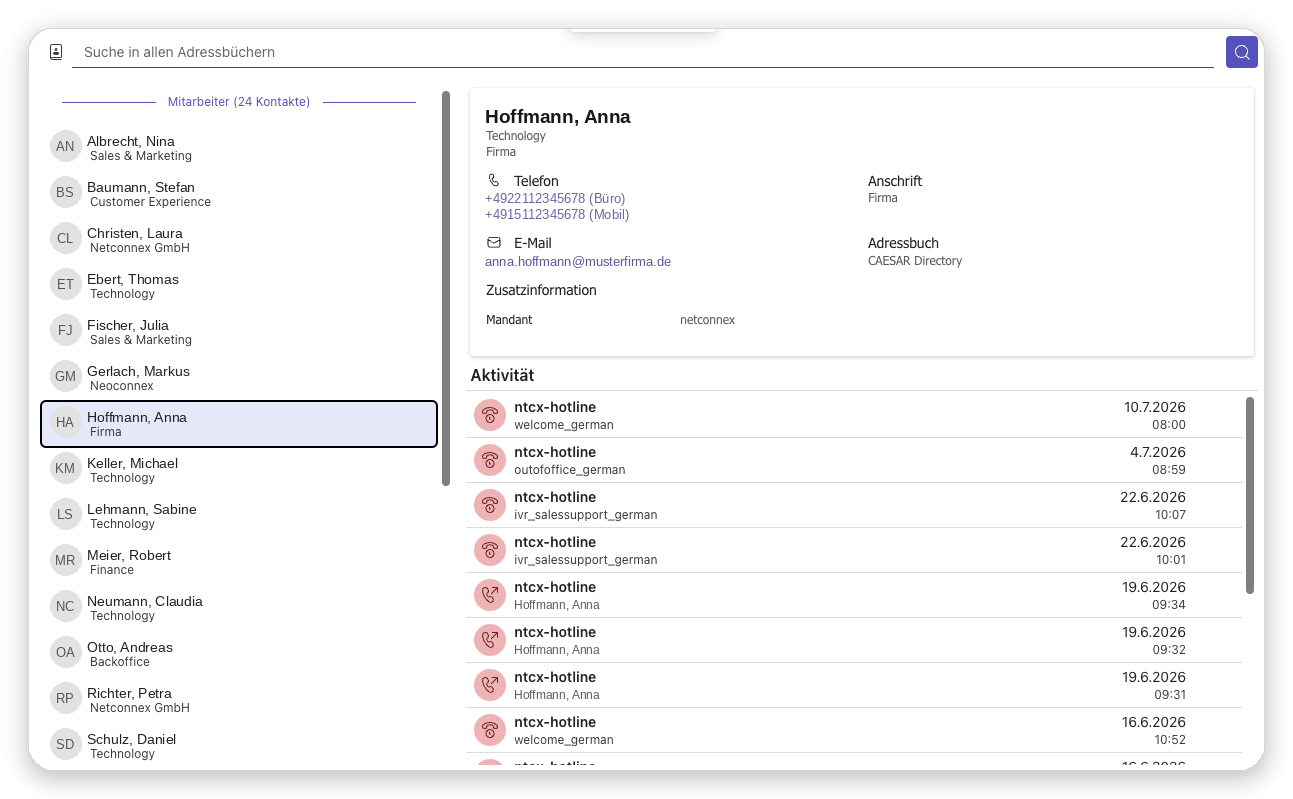Select contact Lehmann, Sabine
This screenshot has height=799, width=1293.
pyautogui.click(x=239, y=516)
